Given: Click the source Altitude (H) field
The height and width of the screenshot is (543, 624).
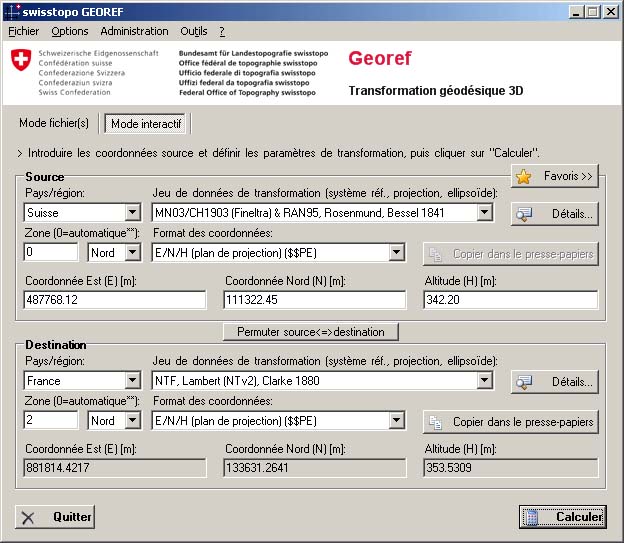Looking at the screenshot, I should 510,300.
